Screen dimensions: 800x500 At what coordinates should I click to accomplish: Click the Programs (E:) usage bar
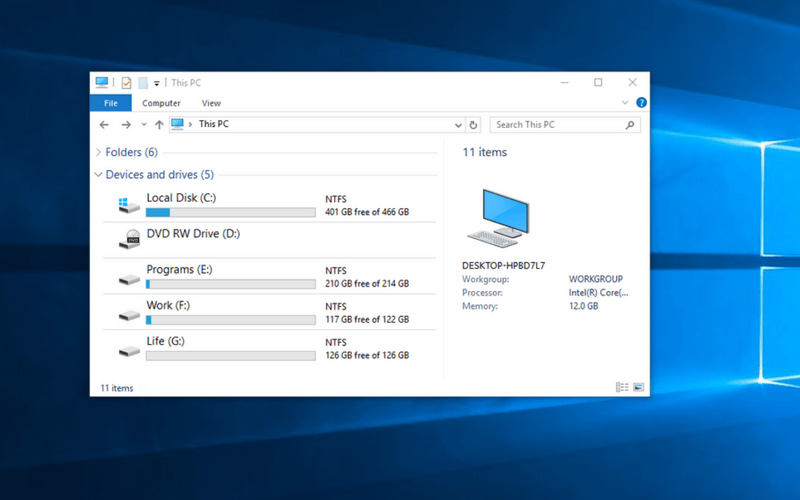click(x=231, y=284)
